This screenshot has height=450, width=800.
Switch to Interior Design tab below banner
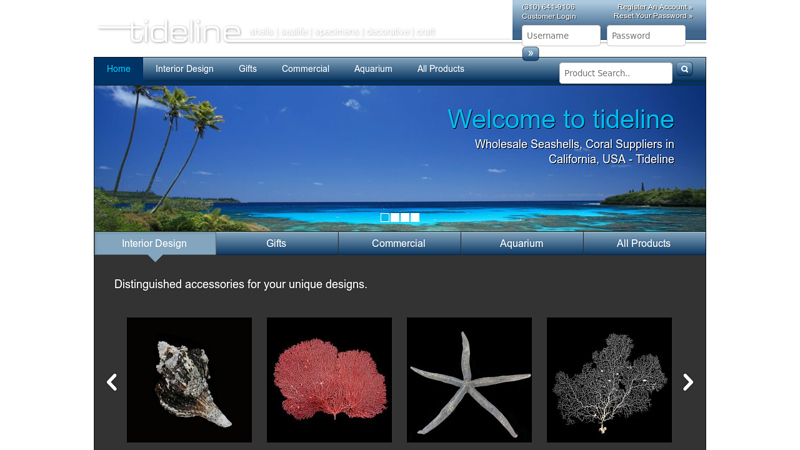tap(154, 243)
